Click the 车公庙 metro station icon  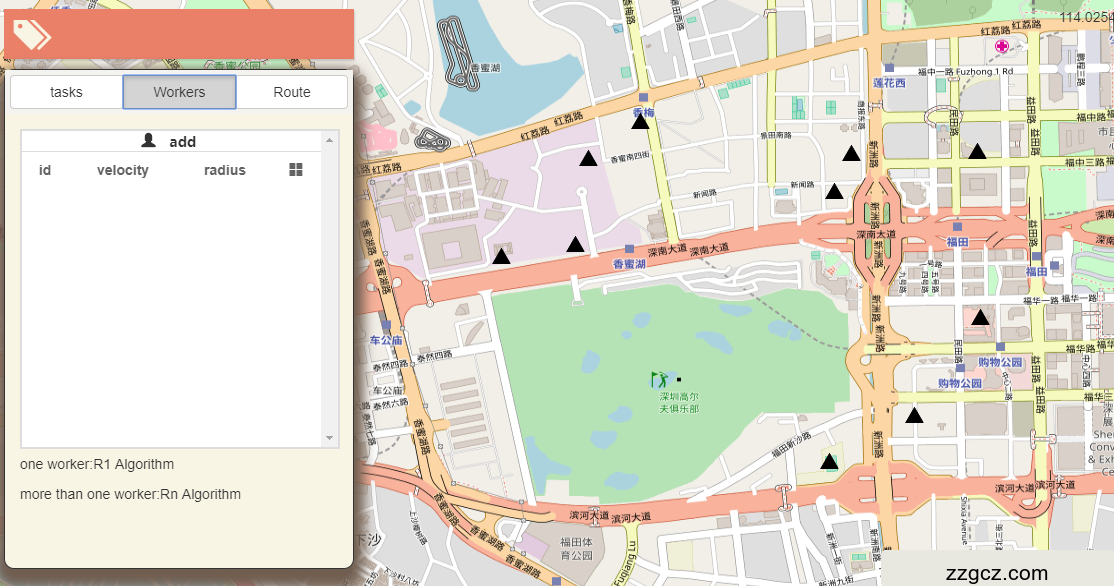click(x=386, y=324)
